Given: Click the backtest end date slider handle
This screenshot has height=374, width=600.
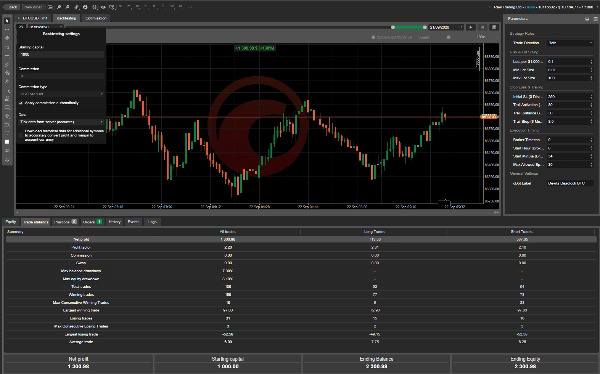Looking at the screenshot, I should [424, 27].
